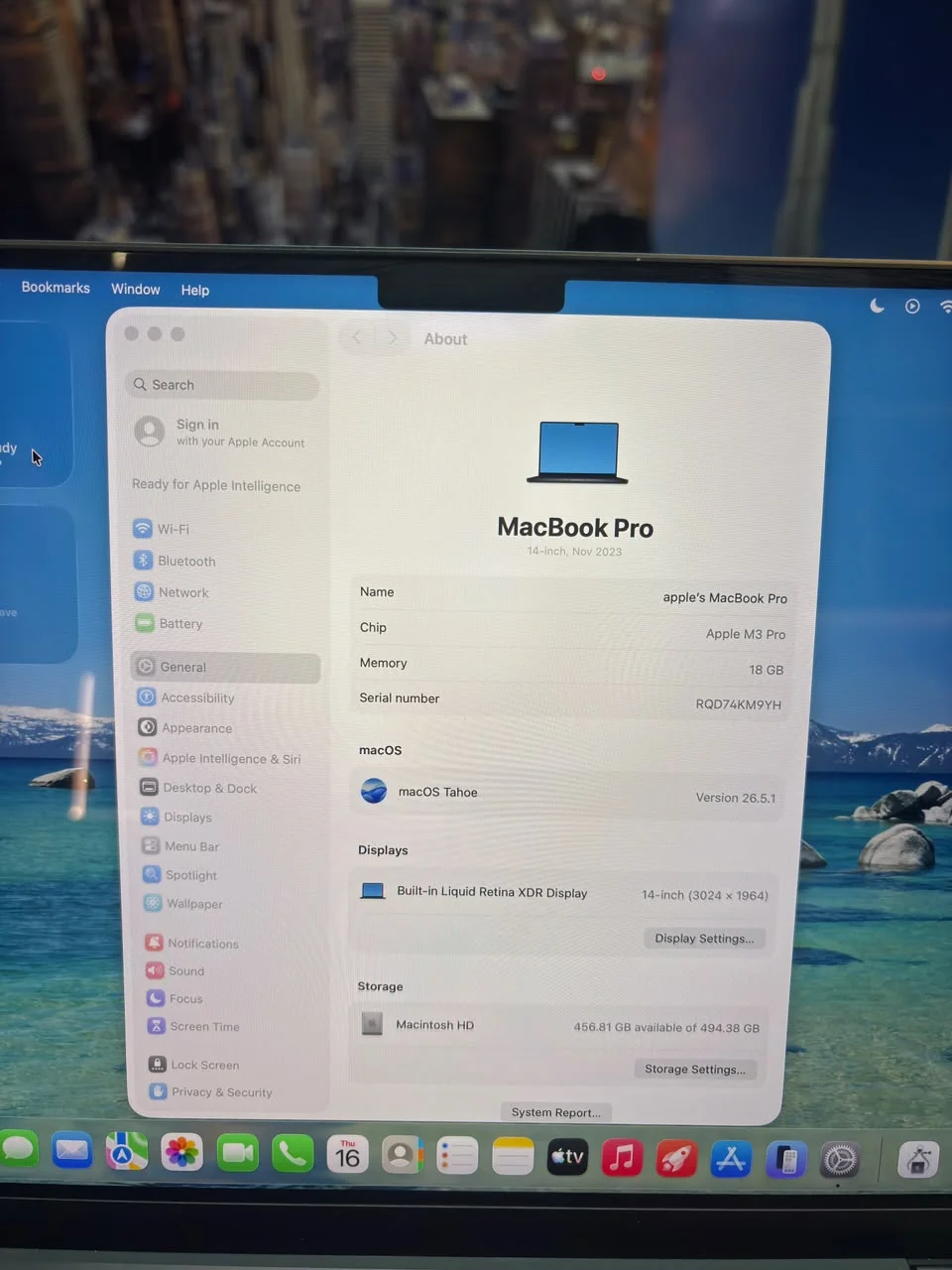952x1270 pixels.
Task: Click Built-in Liquid Retina XDR Display
Action: tap(492, 892)
